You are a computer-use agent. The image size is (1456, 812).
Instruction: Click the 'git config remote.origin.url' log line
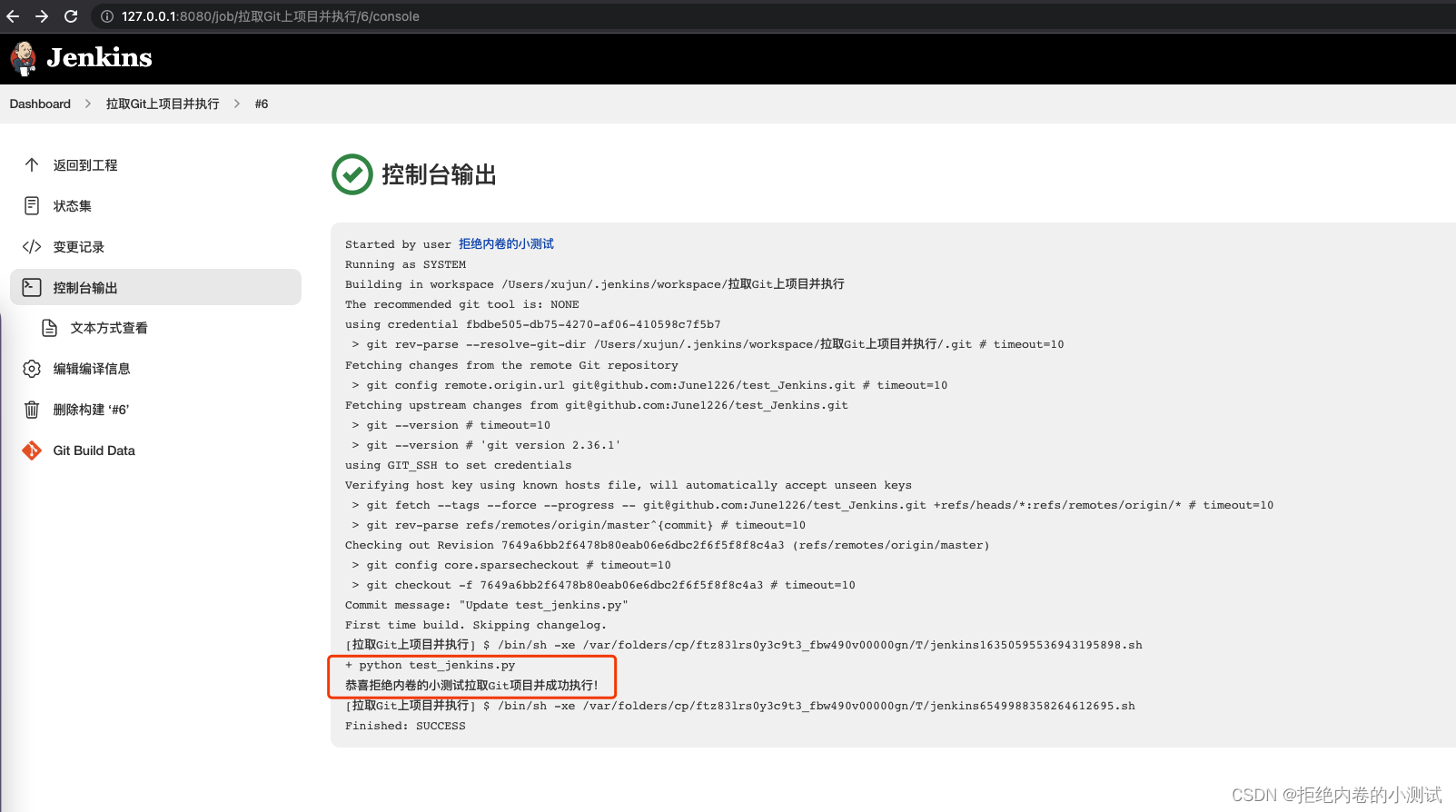click(649, 385)
